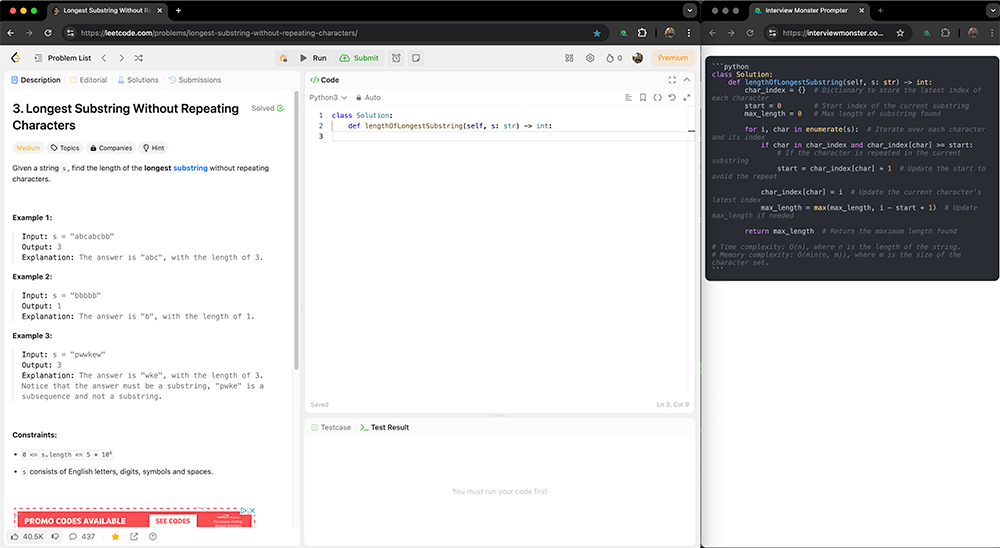This screenshot has width=1000, height=548.
Task: Switch to the Testcase tab
Action: click(330, 427)
